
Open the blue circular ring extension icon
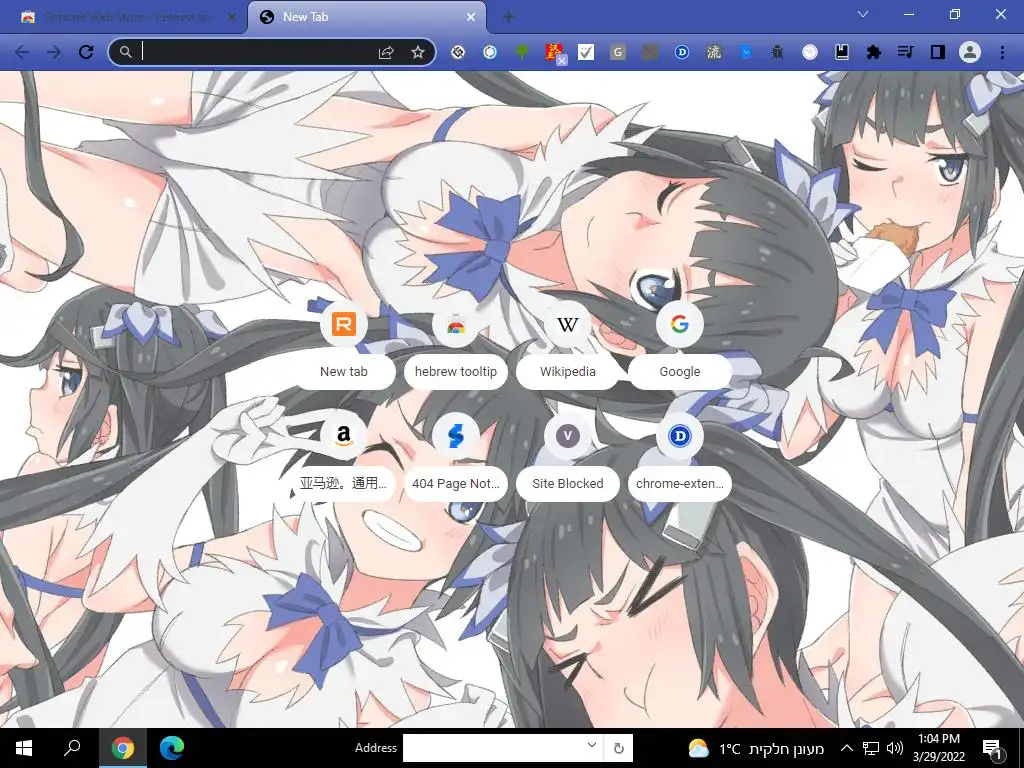click(490, 52)
